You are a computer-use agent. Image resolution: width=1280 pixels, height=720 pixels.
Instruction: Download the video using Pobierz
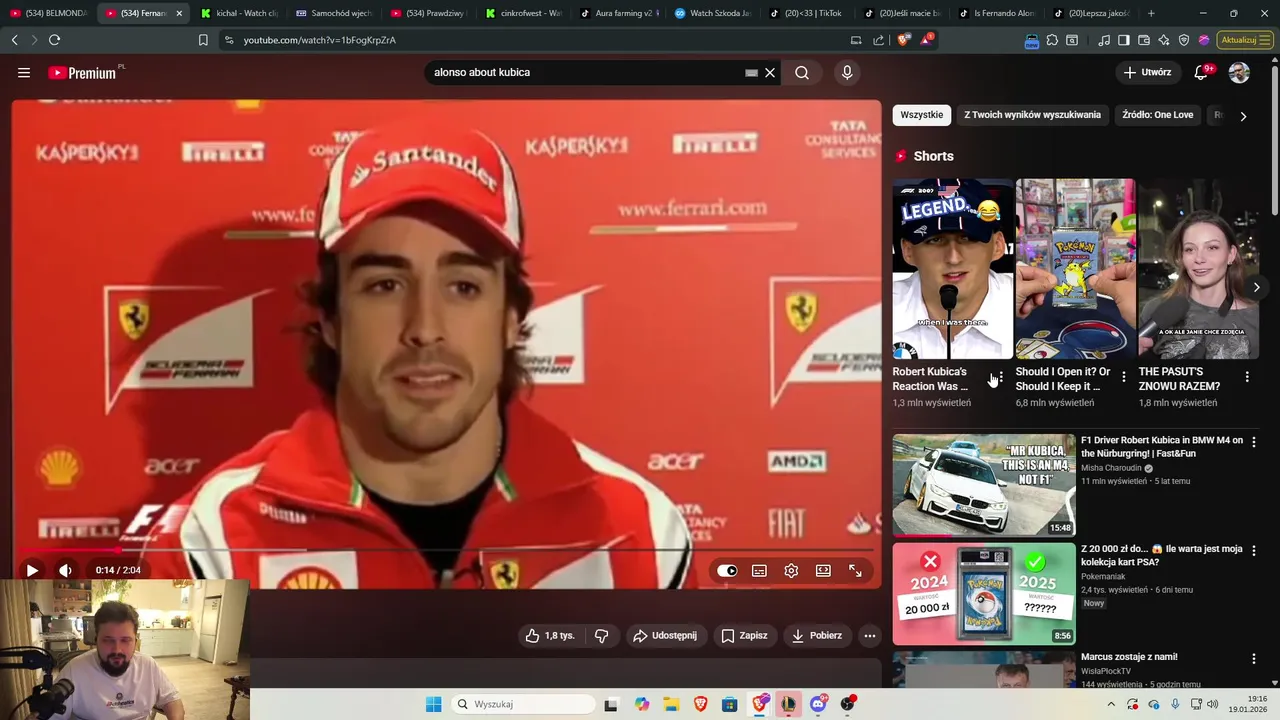coord(816,636)
